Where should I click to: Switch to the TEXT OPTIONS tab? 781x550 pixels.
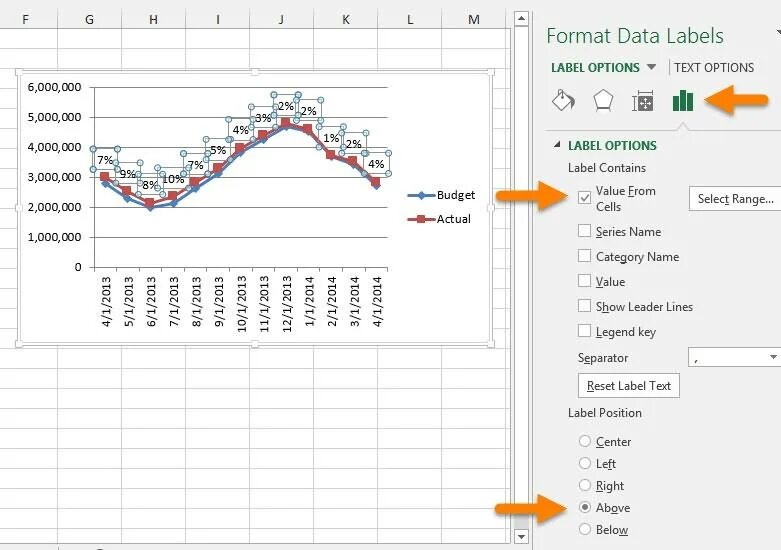coord(714,67)
